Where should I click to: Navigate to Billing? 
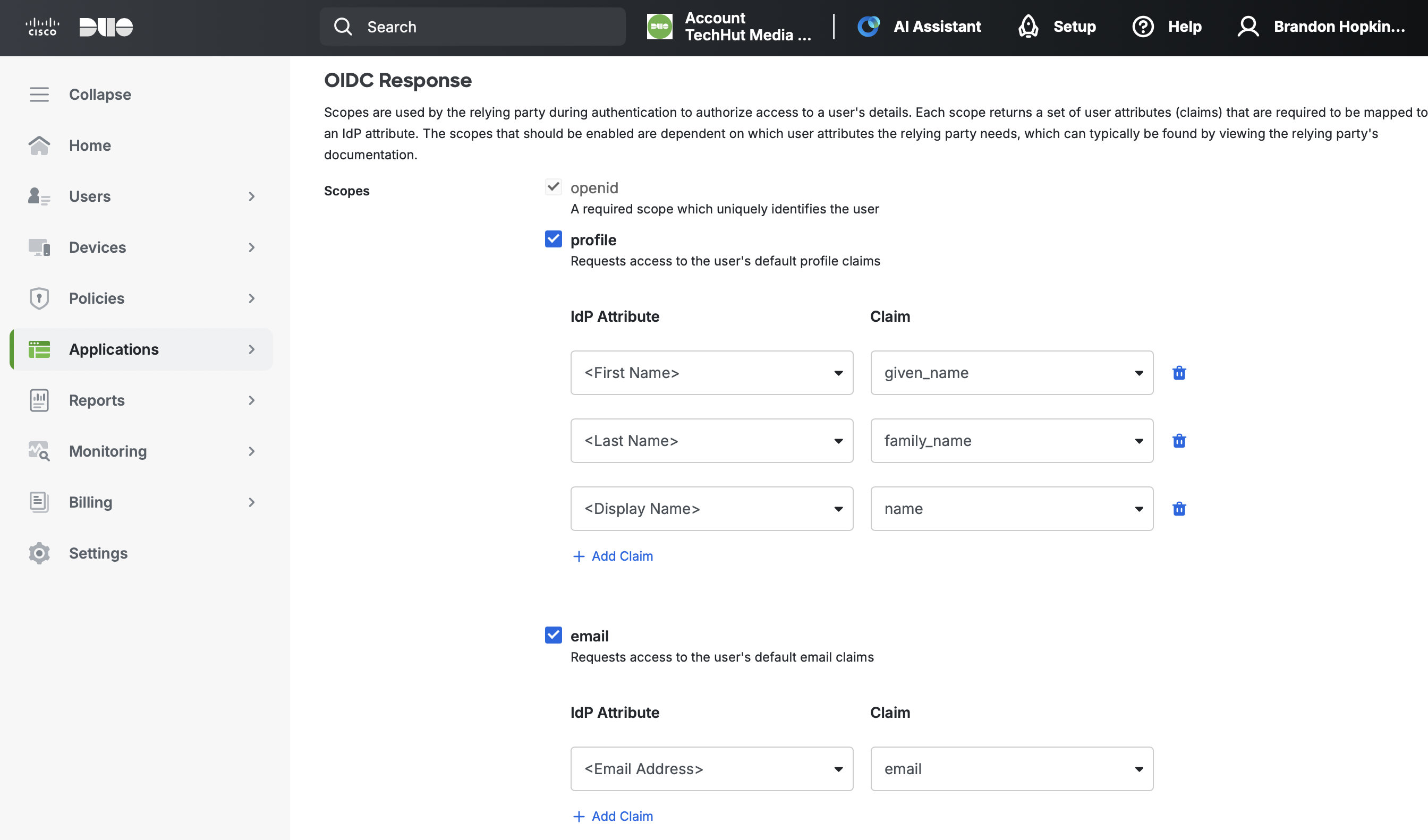[x=91, y=502]
